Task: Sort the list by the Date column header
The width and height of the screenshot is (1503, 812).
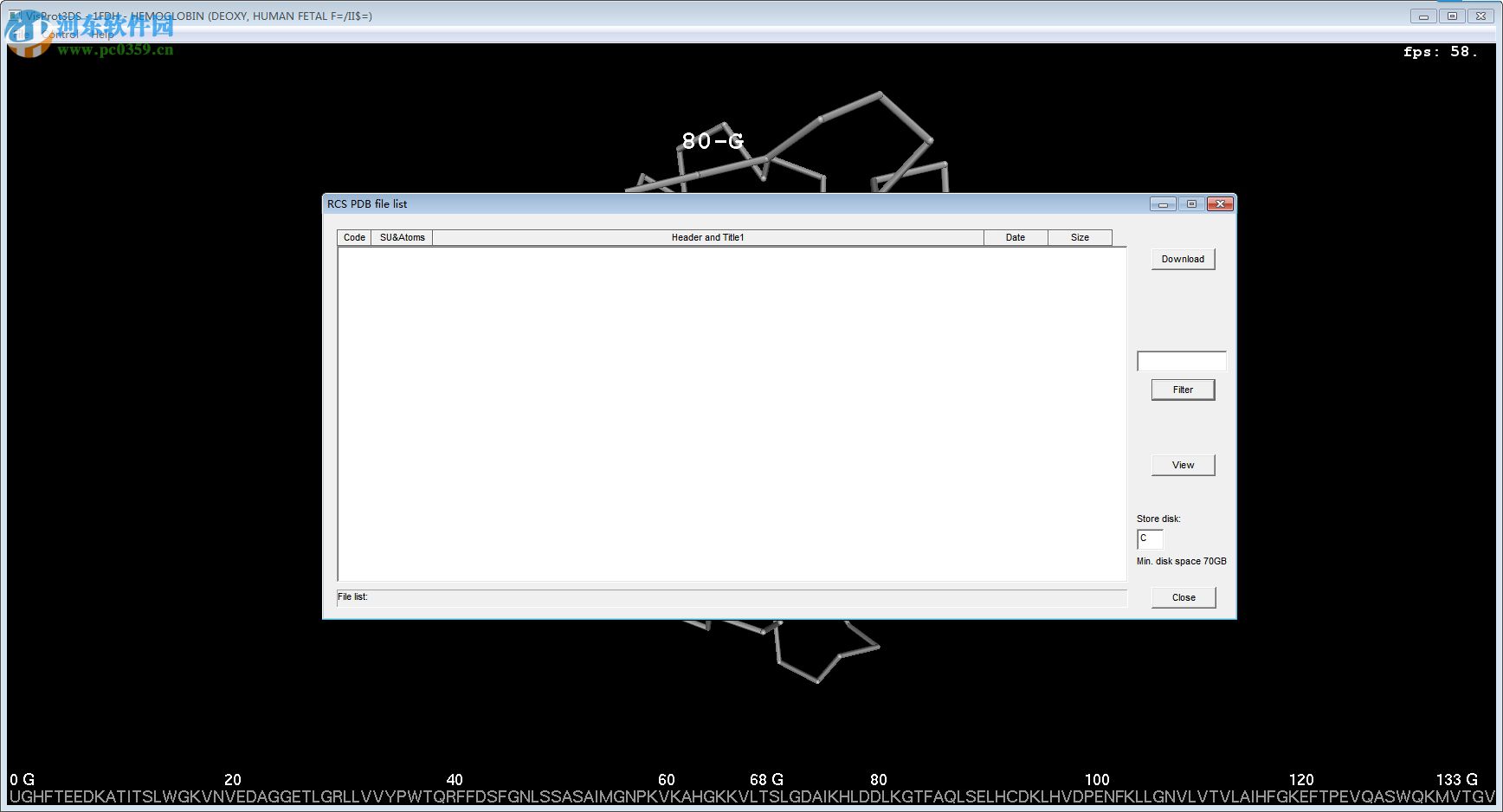Action: pyautogui.click(x=1016, y=237)
